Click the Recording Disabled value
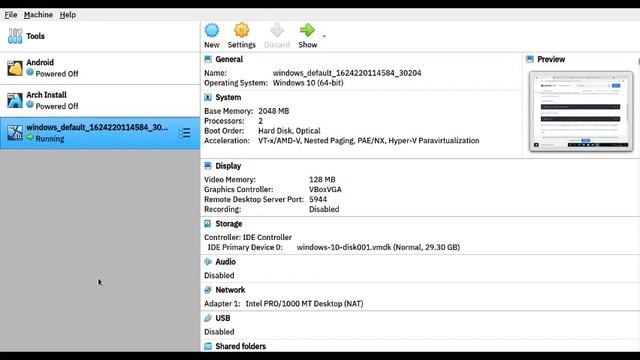 pos(324,209)
